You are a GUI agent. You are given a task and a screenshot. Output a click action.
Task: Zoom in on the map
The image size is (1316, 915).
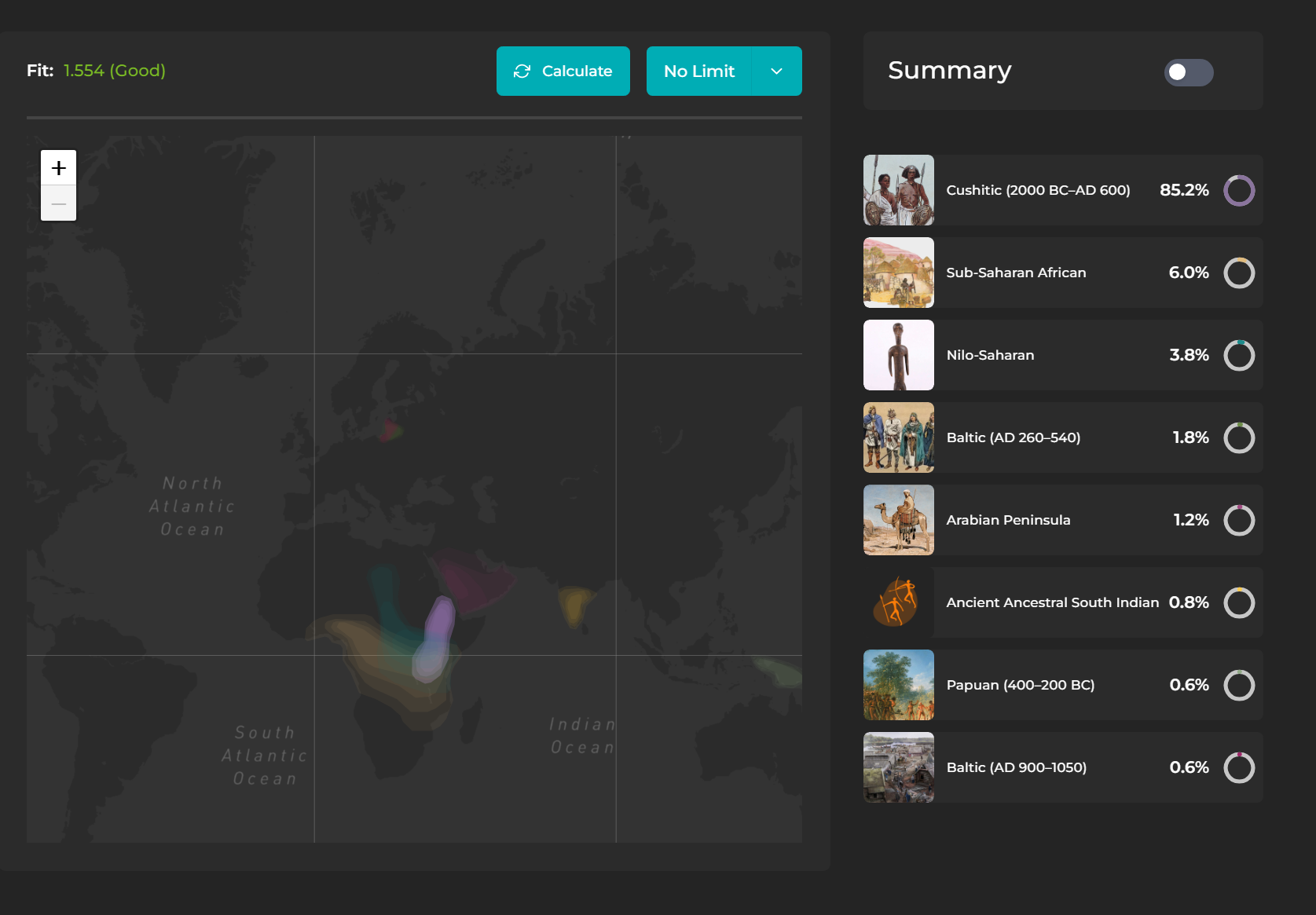click(59, 168)
